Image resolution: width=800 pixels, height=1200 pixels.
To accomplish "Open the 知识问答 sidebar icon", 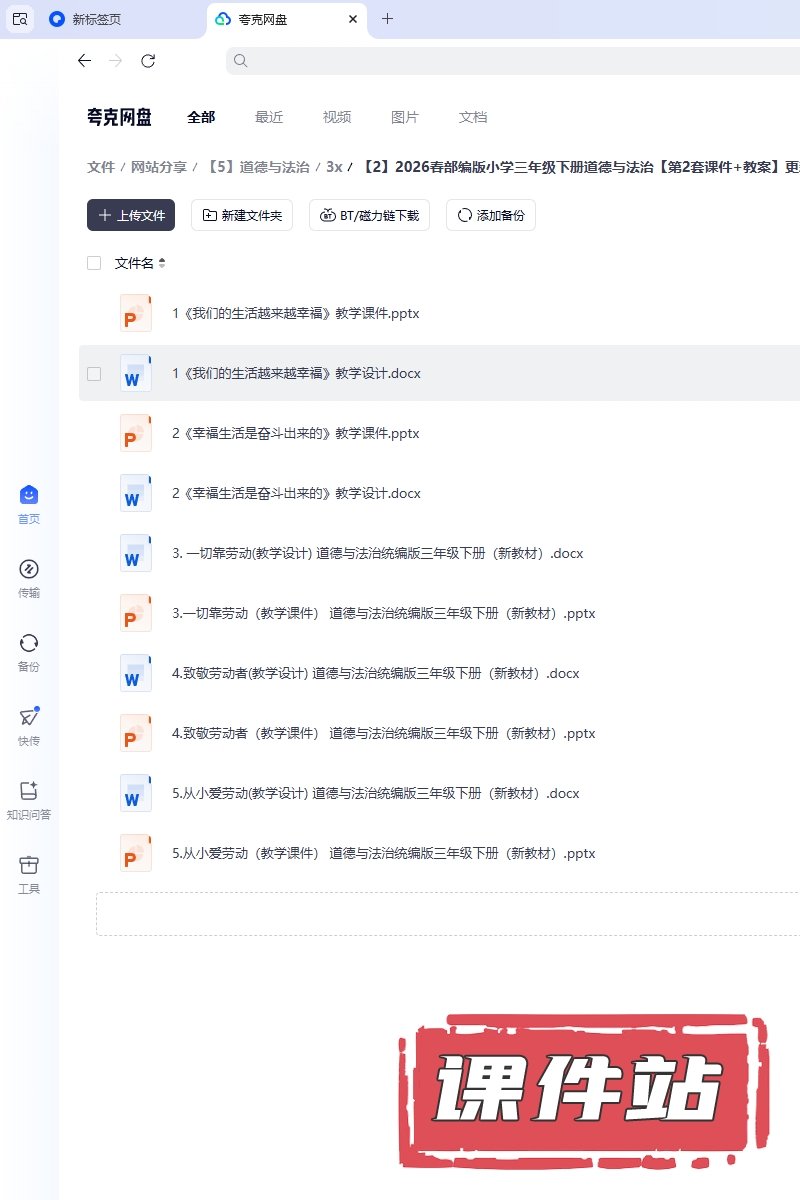I will pos(29,792).
